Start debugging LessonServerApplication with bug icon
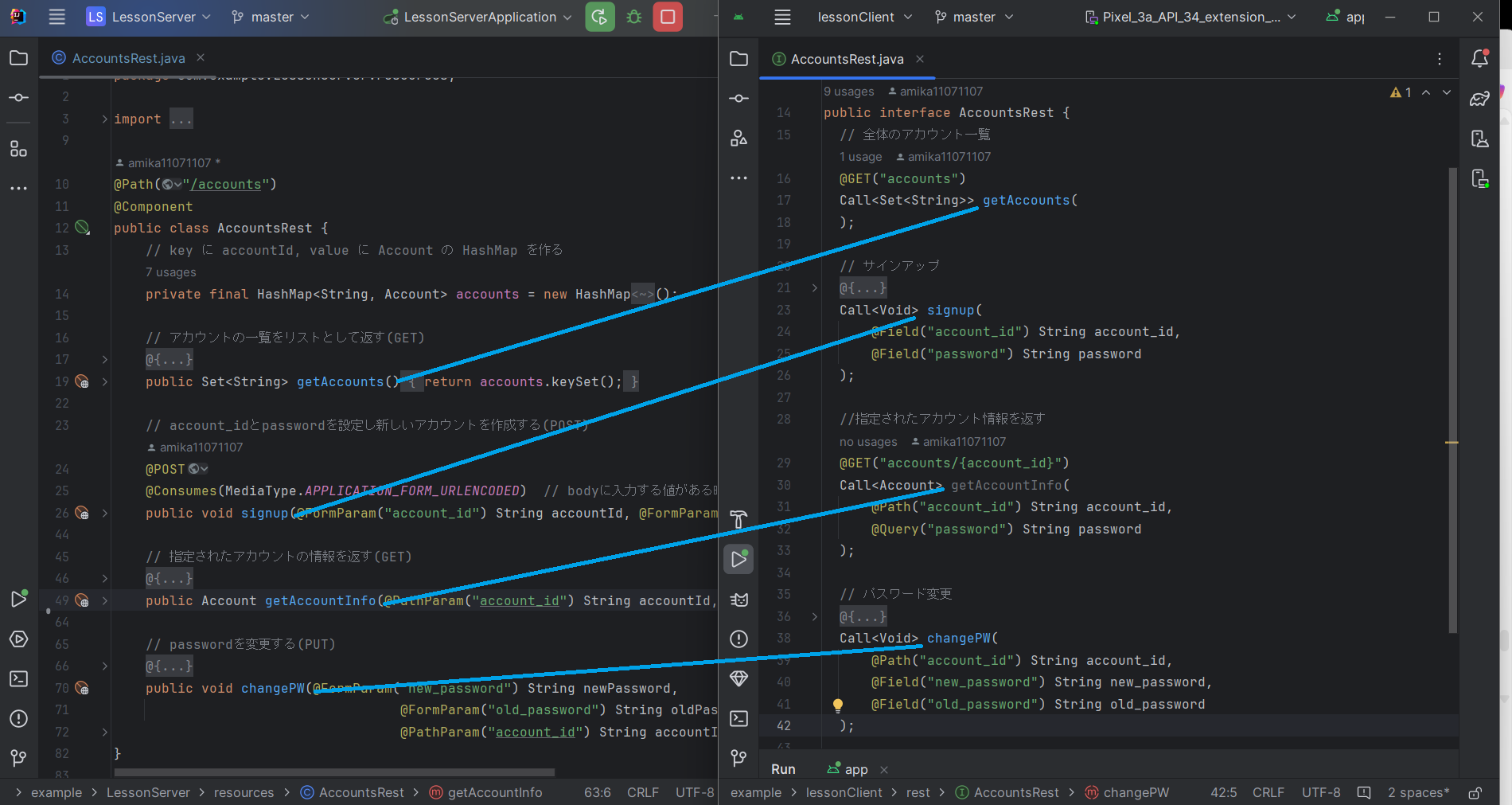The width and height of the screenshot is (1512, 805). point(634,17)
